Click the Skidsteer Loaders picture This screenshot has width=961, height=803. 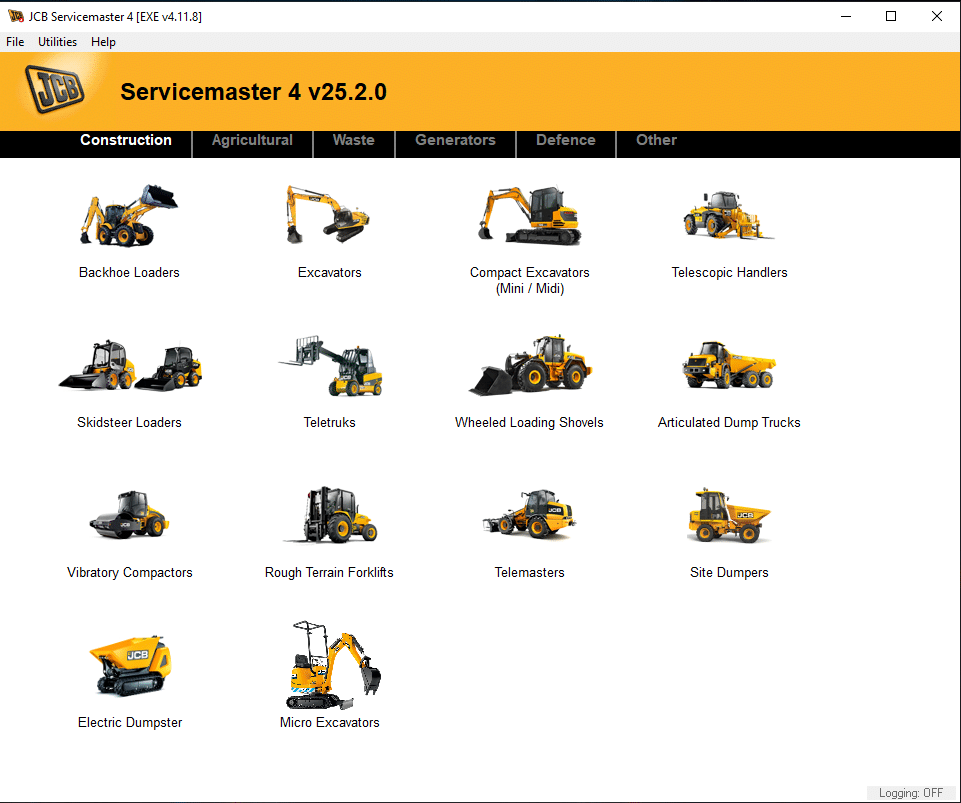129,366
